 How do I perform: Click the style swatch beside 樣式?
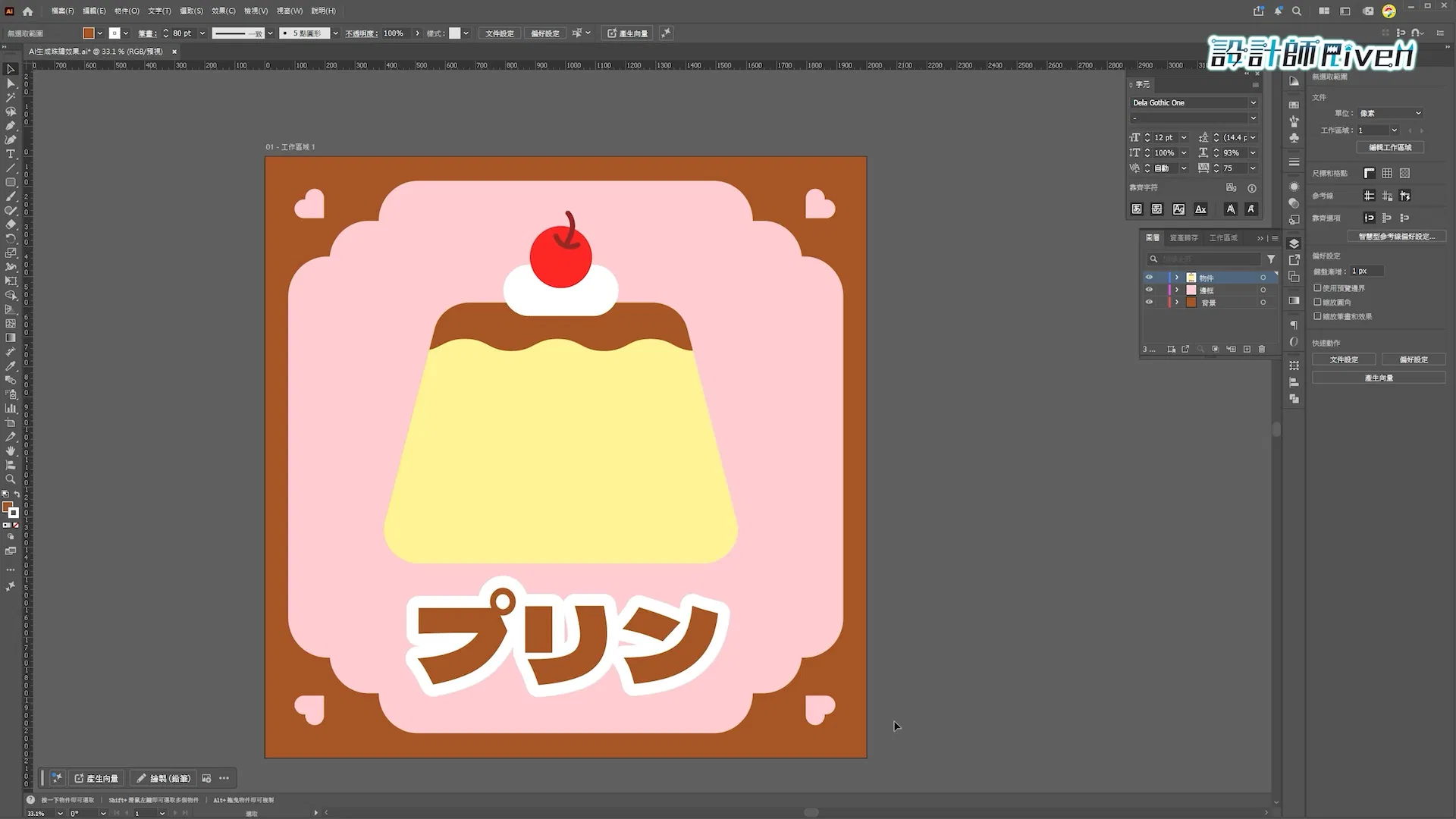click(x=455, y=33)
